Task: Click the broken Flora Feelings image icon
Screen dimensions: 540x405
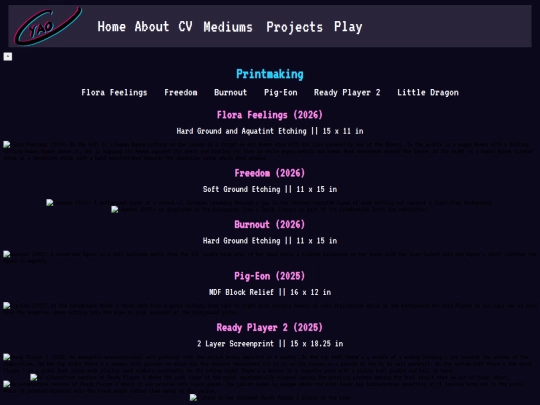Action: click(7, 145)
